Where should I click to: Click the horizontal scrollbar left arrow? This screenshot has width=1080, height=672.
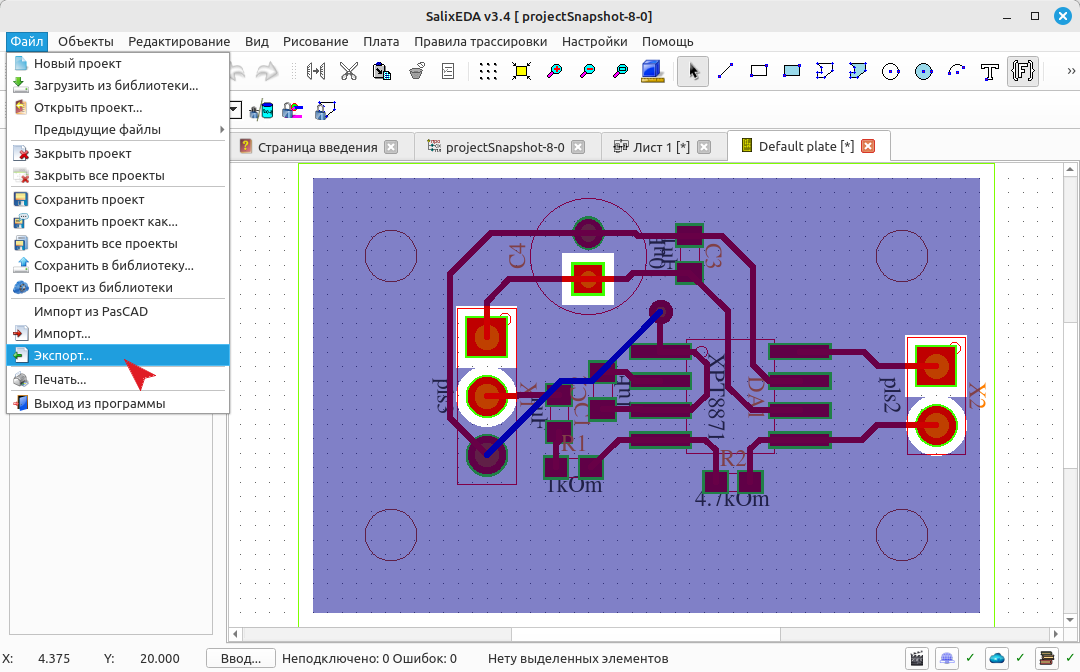pos(236,633)
